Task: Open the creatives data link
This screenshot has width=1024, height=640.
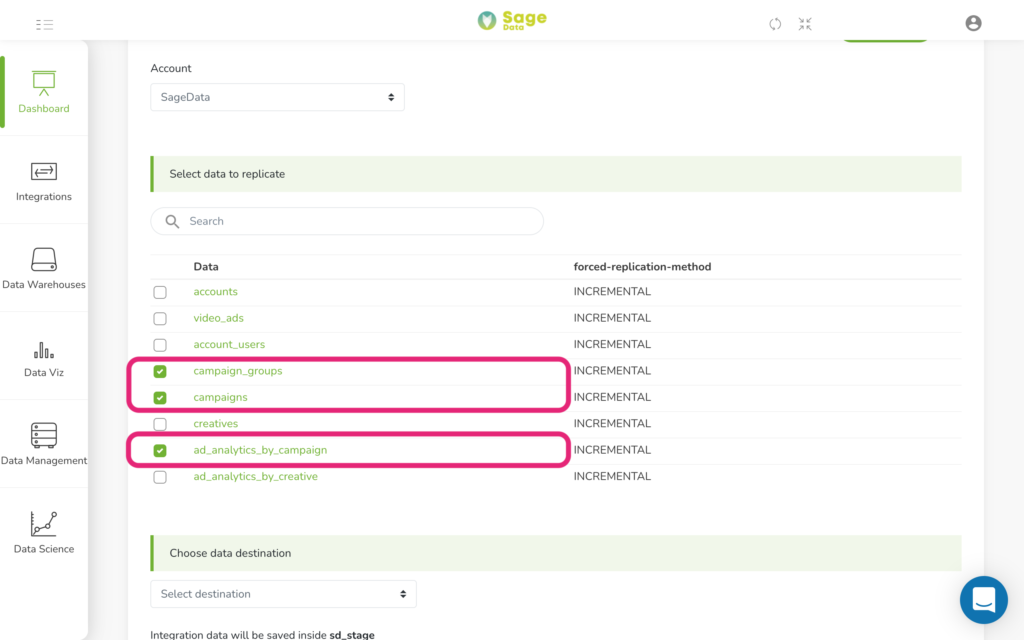Action: coord(216,424)
